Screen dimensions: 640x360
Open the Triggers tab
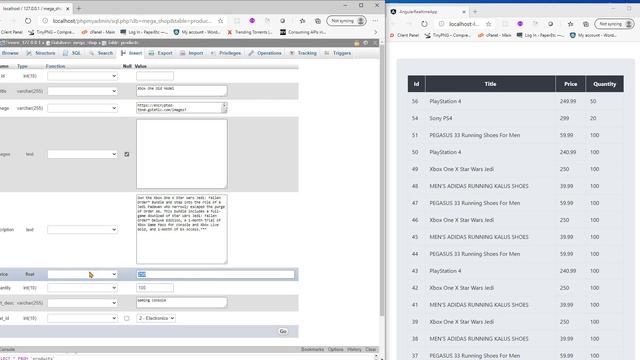338,53
